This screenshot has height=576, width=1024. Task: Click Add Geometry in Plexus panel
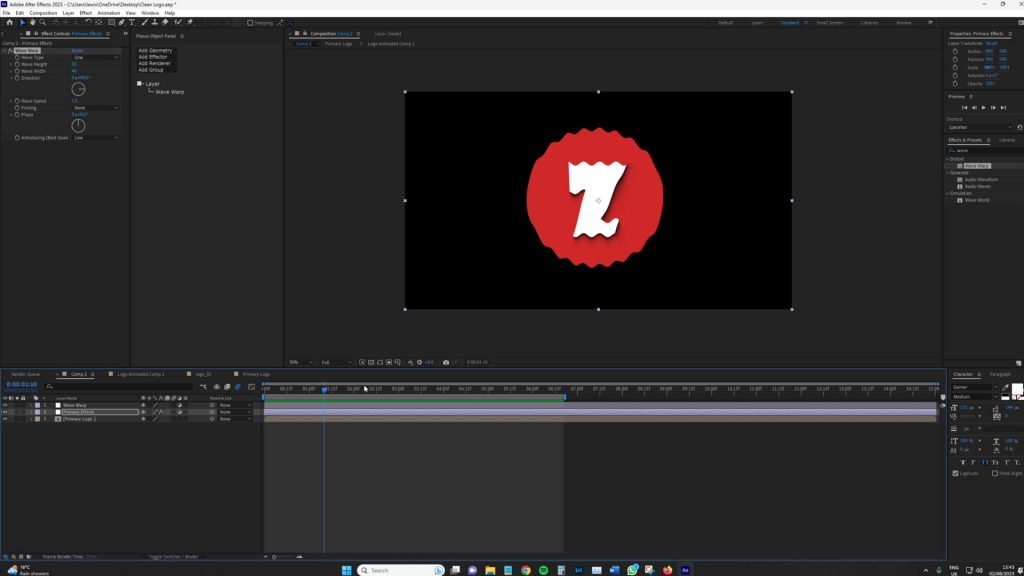coord(155,50)
